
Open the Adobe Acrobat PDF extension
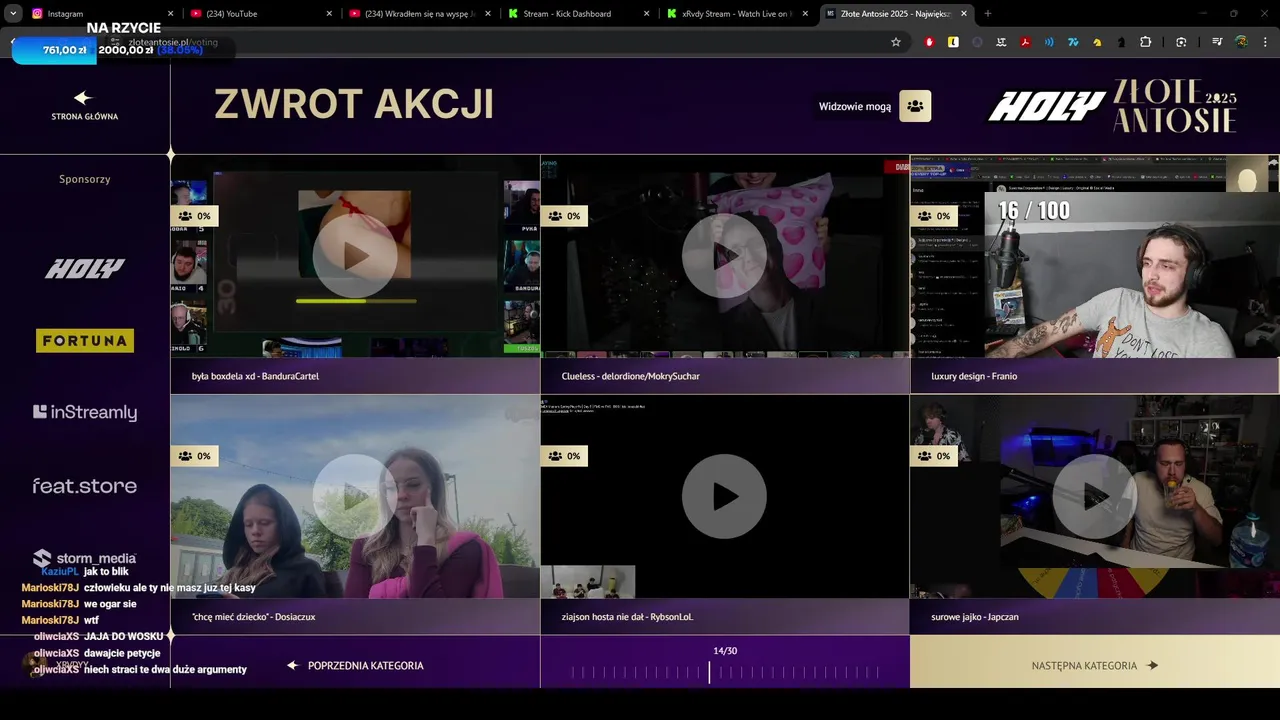[1025, 42]
